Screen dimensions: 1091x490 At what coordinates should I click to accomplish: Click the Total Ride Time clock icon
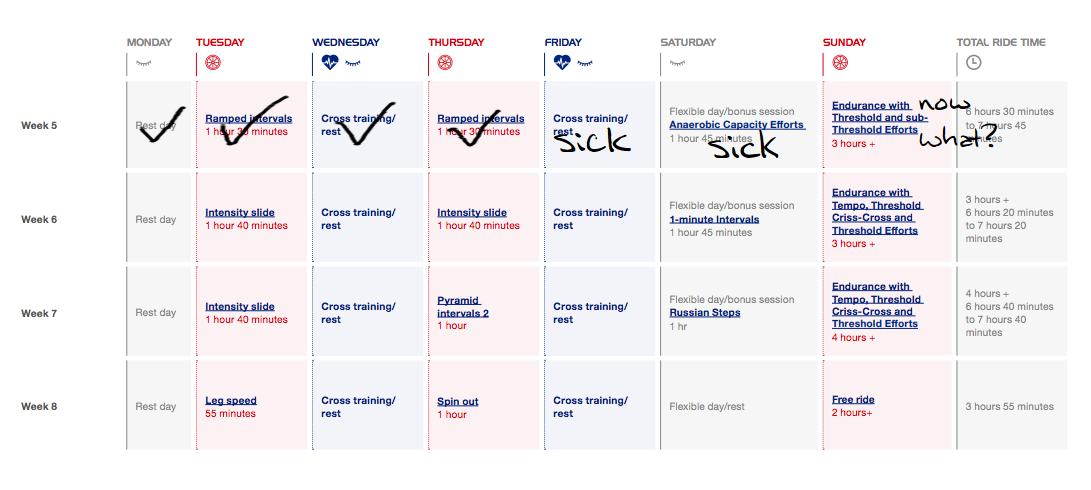[x=973, y=62]
